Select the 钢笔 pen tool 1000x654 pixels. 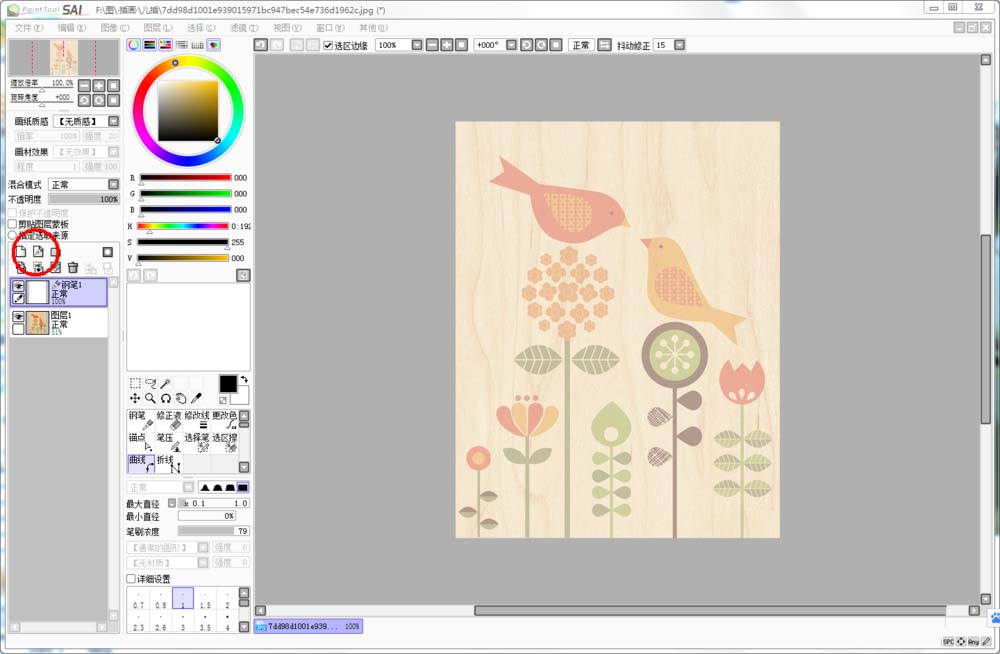(x=140, y=420)
